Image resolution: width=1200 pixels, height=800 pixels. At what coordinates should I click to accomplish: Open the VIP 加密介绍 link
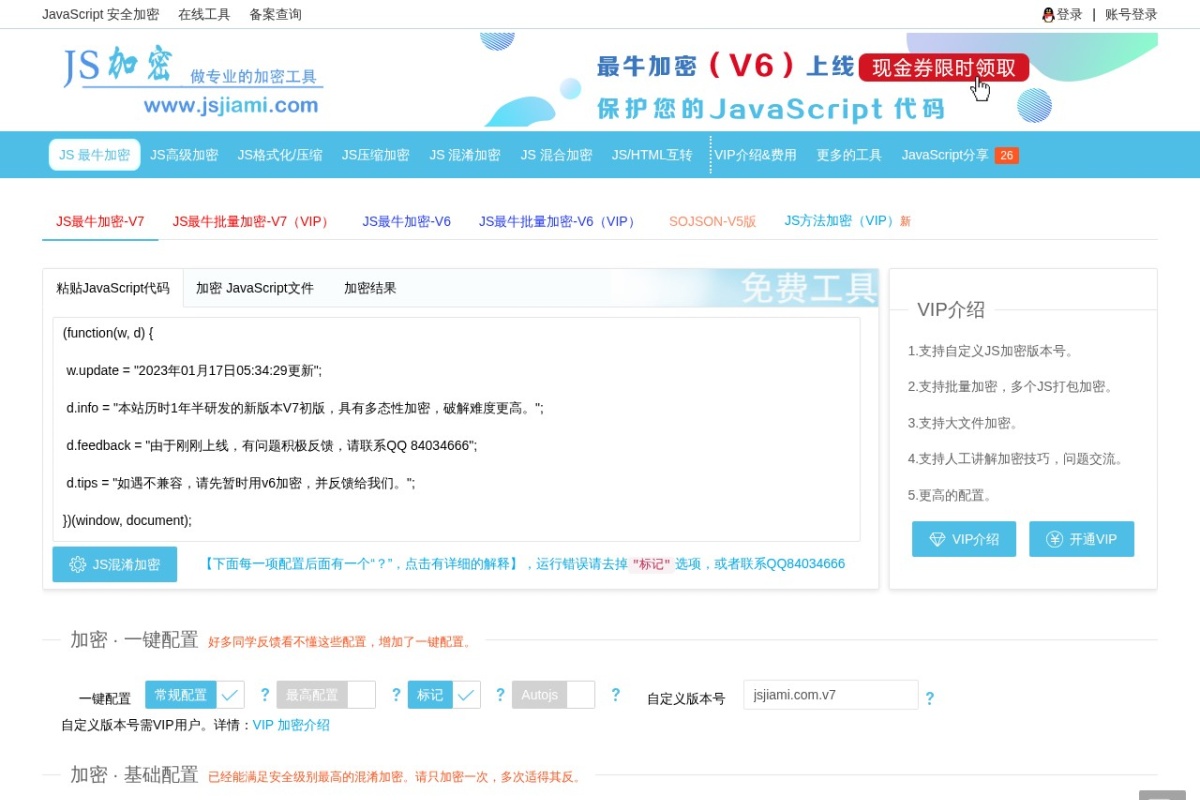pos(291,725)
